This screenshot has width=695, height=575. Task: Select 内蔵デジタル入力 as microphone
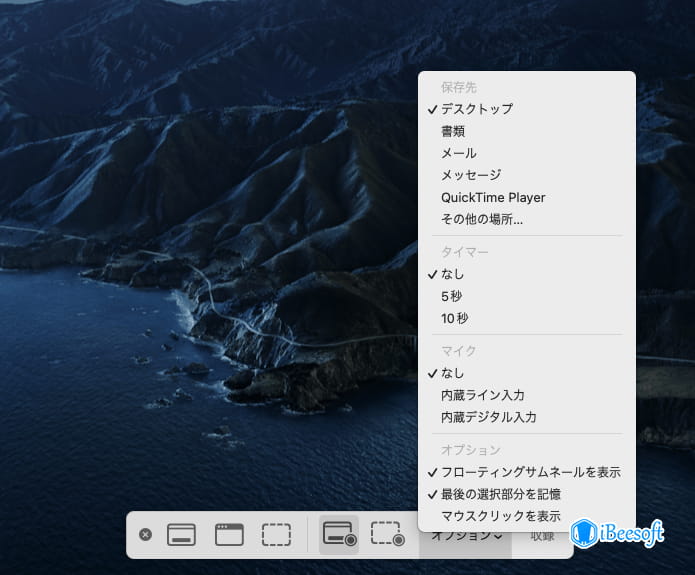coord(488,417)
